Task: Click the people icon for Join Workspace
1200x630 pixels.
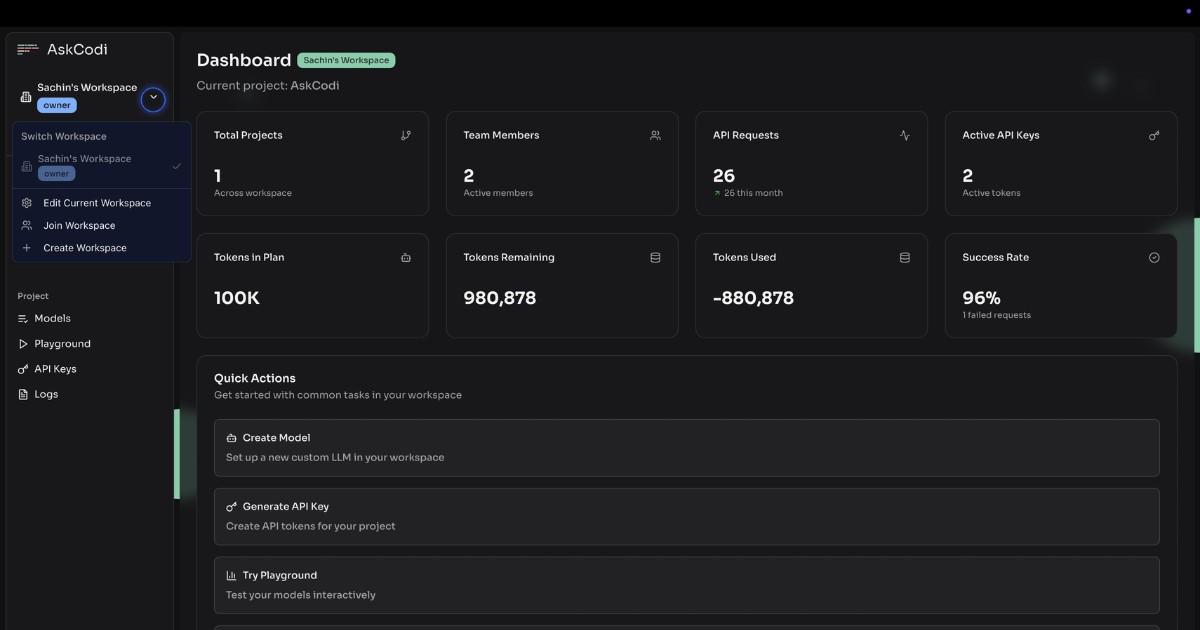Action: coord(27,226)
